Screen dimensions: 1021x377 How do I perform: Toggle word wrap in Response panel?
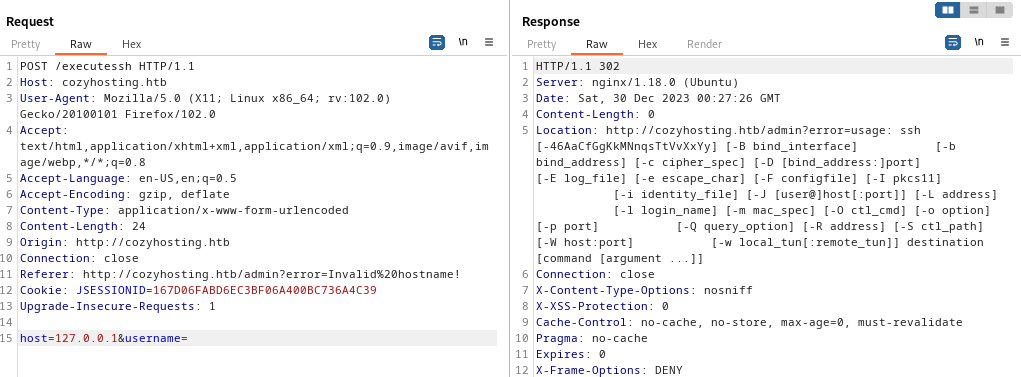click(953, 42)
